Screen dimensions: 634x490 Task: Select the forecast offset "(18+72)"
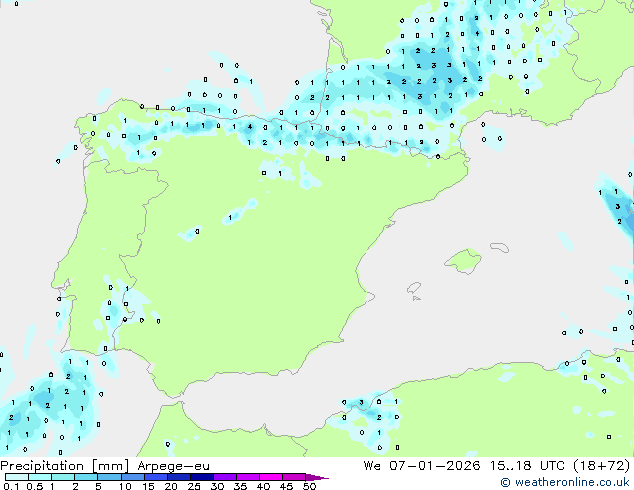tap(602, 465)
